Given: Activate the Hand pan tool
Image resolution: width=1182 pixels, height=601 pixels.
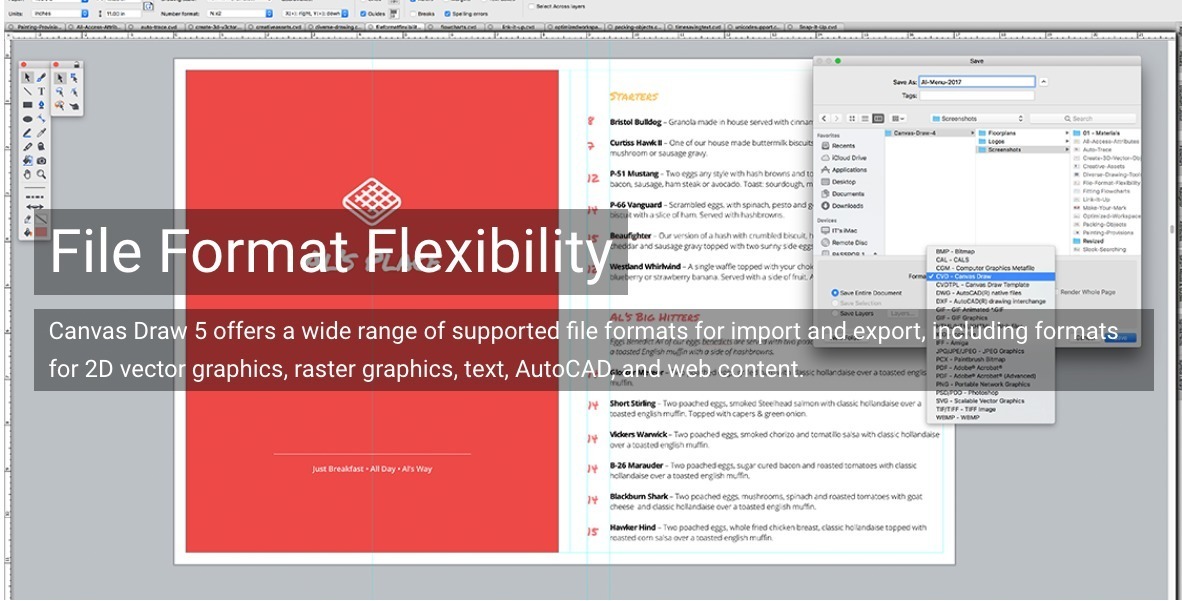Looking at the screenshot, I should click(x=27, y=174).
